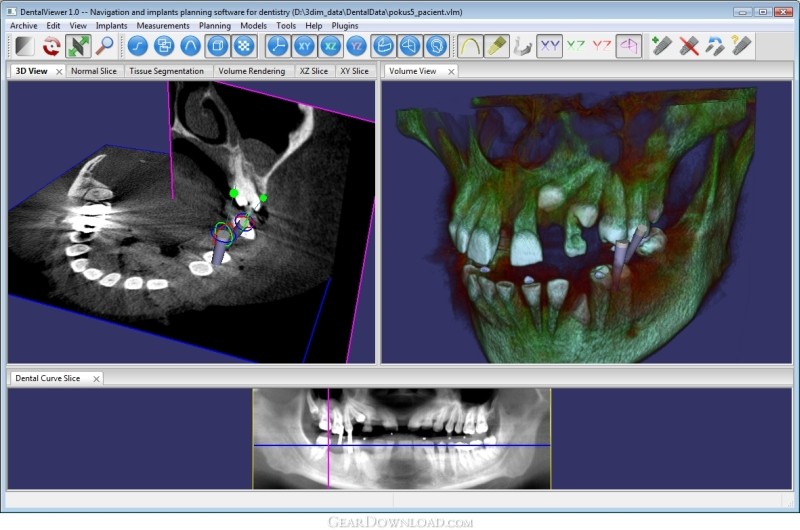
Task: Click the yellow dental arch curve icon
Action: pyautogui.click(x=470, y=46)
